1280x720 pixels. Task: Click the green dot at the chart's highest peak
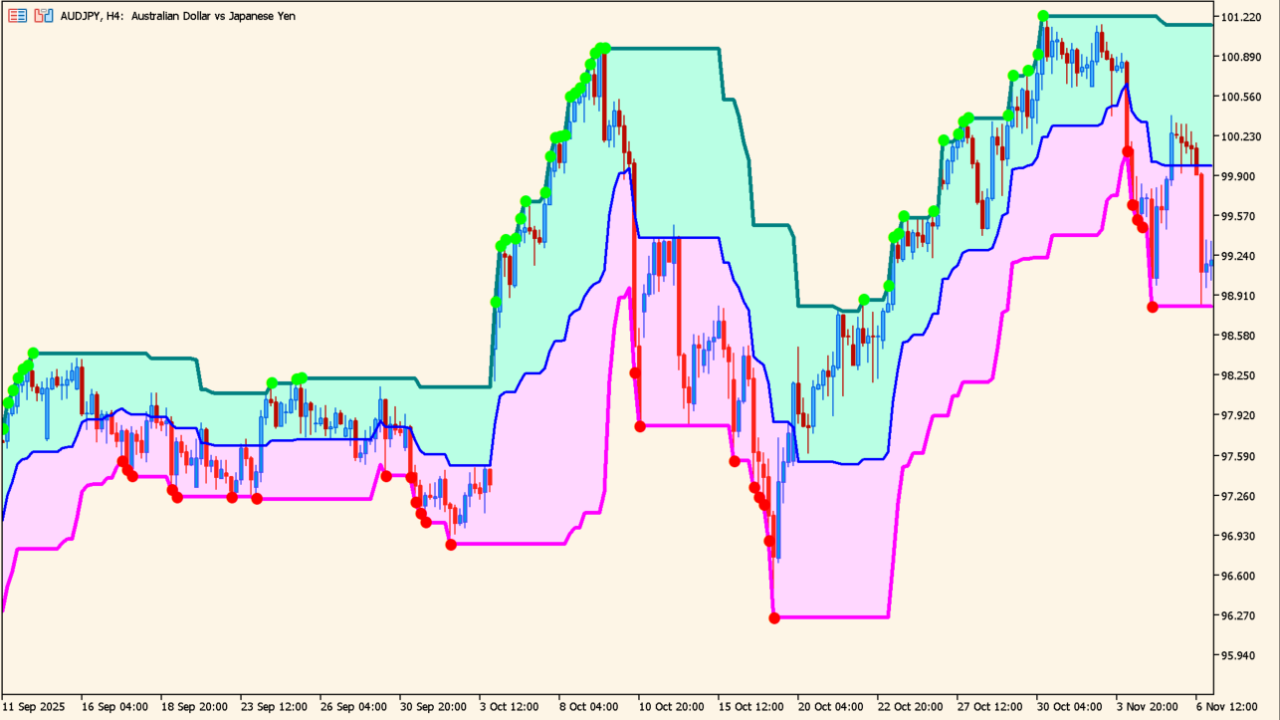[1043, 16]
